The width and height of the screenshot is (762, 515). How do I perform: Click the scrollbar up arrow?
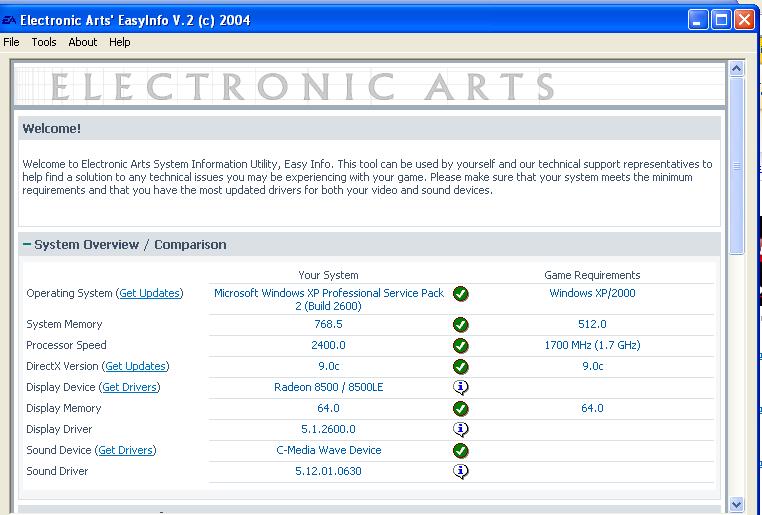click(737, 69)
